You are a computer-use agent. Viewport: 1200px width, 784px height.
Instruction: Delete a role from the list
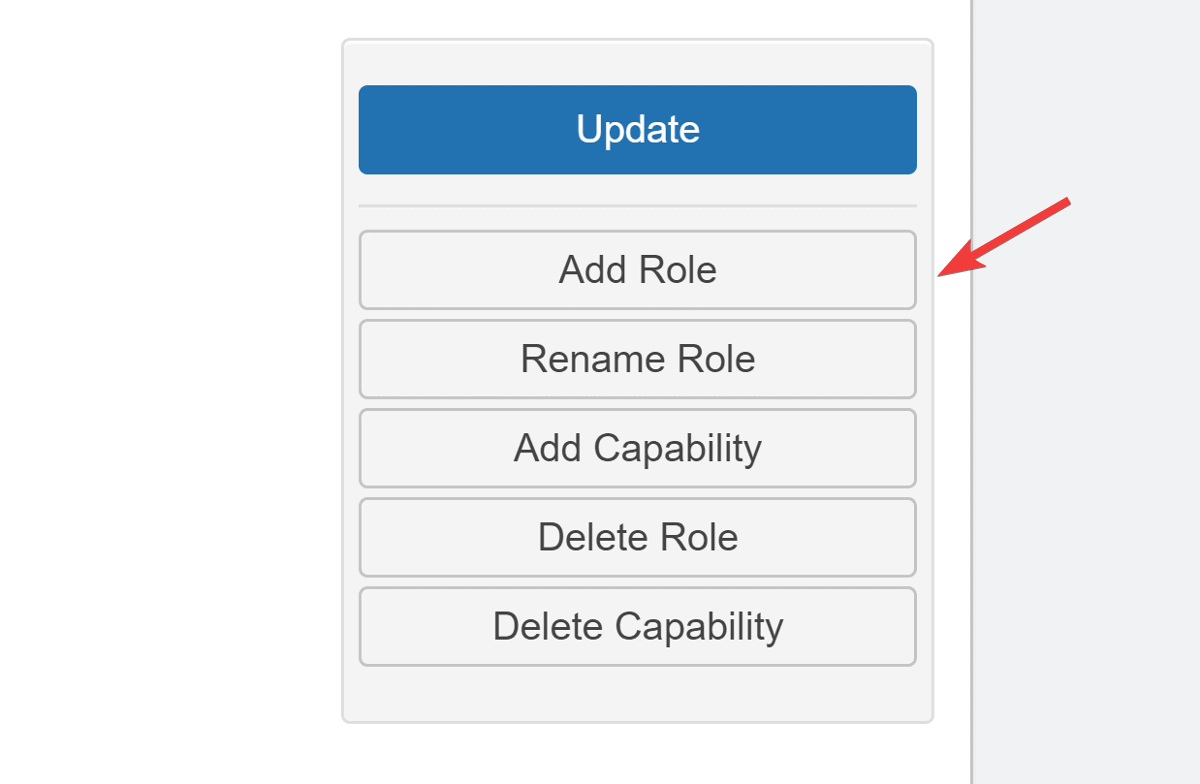point(637,538)
